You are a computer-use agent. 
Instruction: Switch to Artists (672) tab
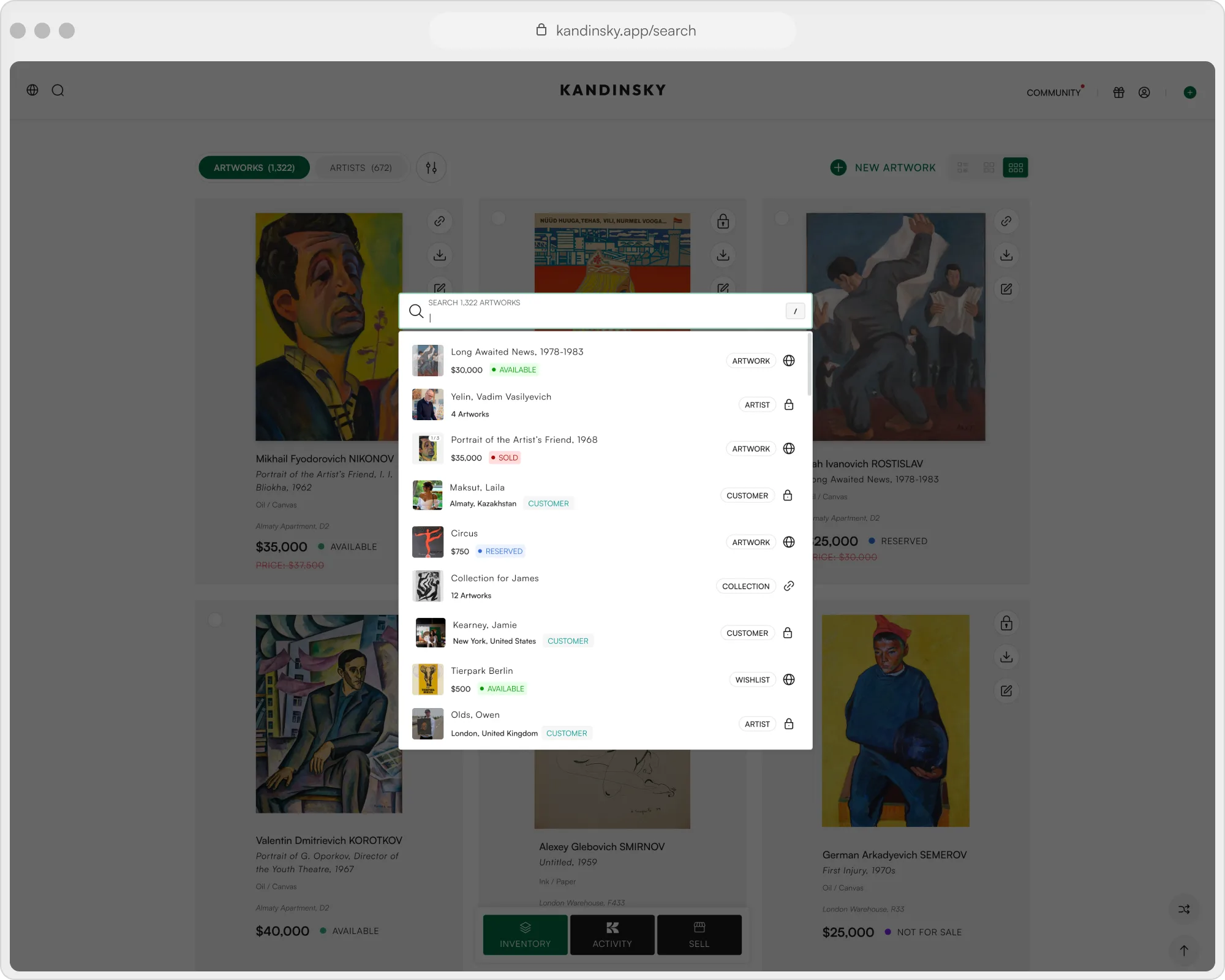361,168
